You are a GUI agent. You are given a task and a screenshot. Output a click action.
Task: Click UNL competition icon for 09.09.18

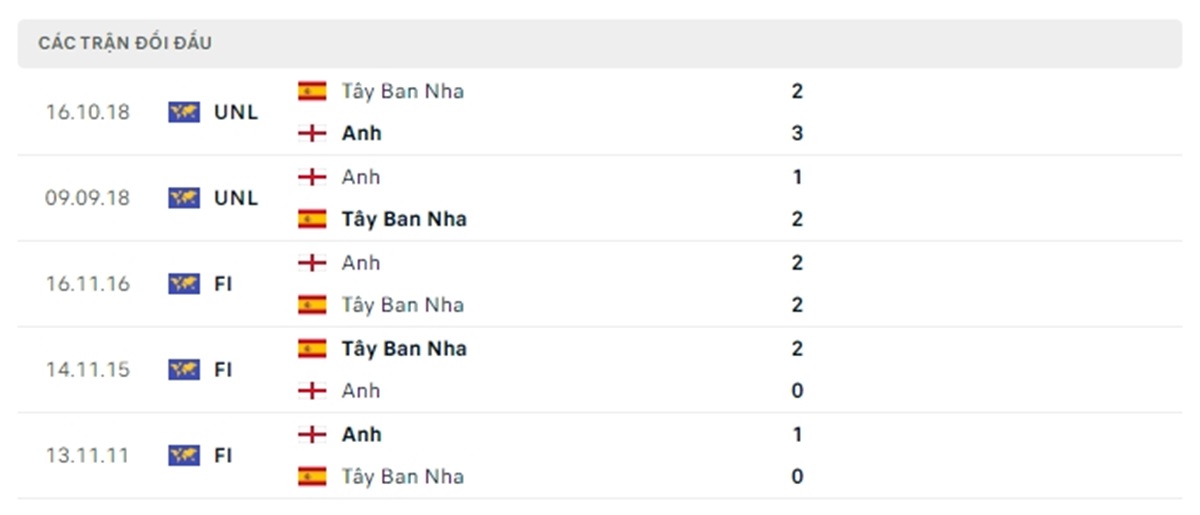click(x=184, y=198)
